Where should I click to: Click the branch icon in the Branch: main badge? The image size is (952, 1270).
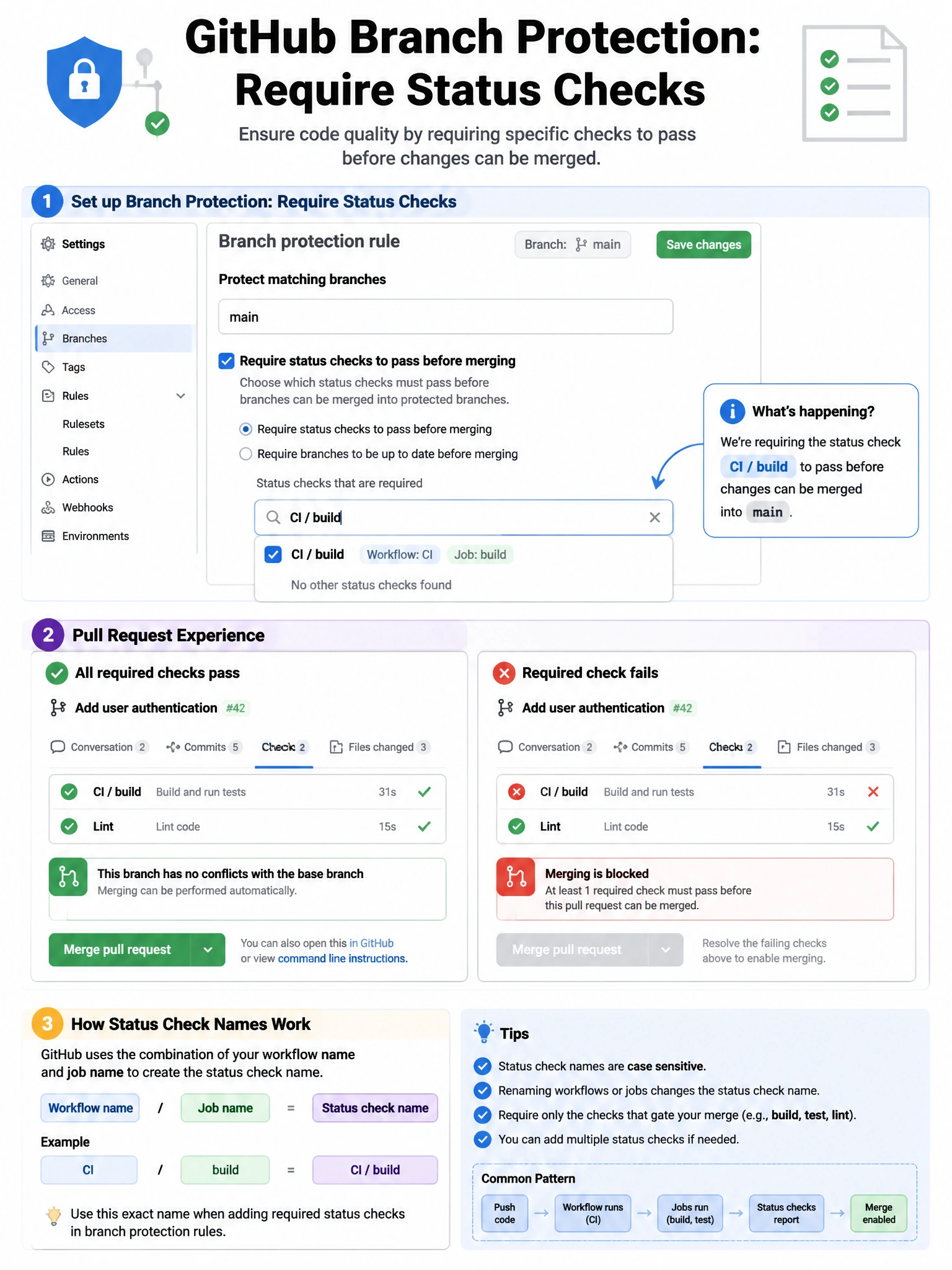pyautogui.click(x=581, y=244)
